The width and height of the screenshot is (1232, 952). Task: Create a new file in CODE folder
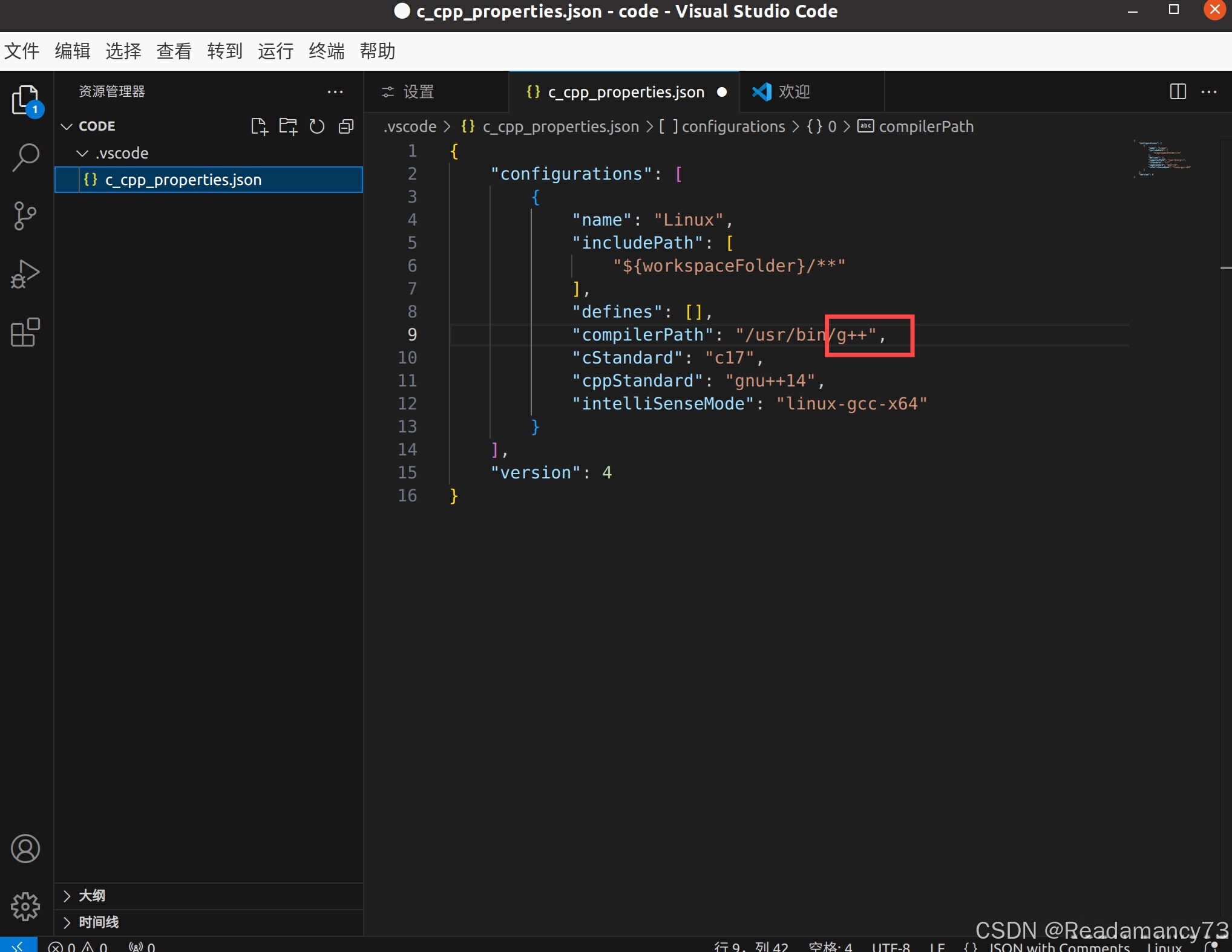tap(259, 126)
